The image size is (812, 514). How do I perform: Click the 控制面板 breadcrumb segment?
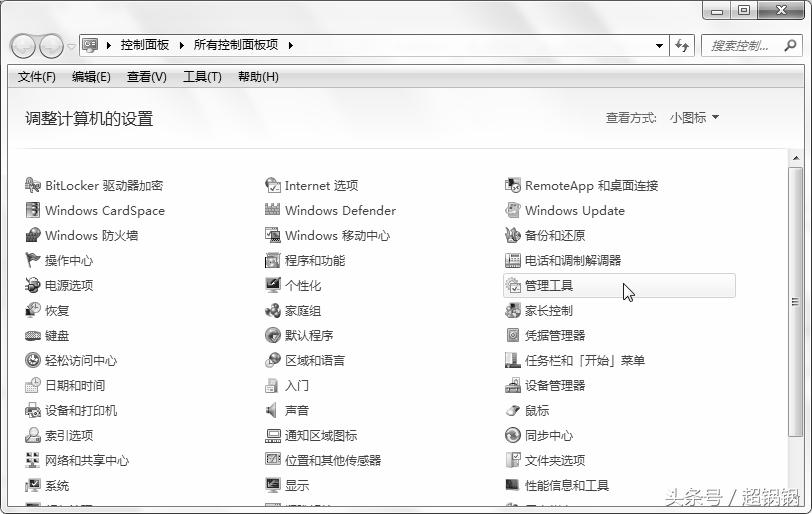(x=145, y=45)
